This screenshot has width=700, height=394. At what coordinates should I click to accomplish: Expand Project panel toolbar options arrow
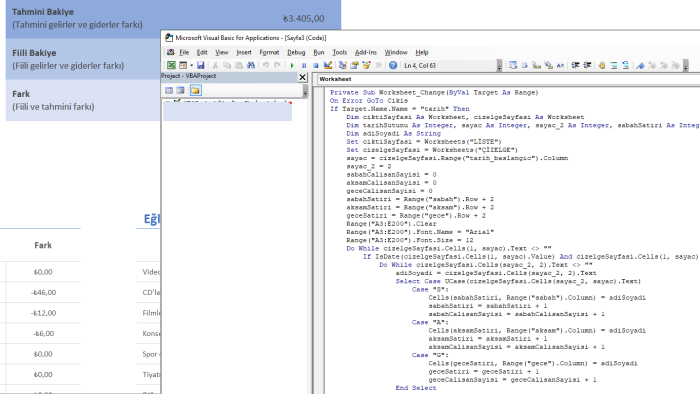pos(305,91)
